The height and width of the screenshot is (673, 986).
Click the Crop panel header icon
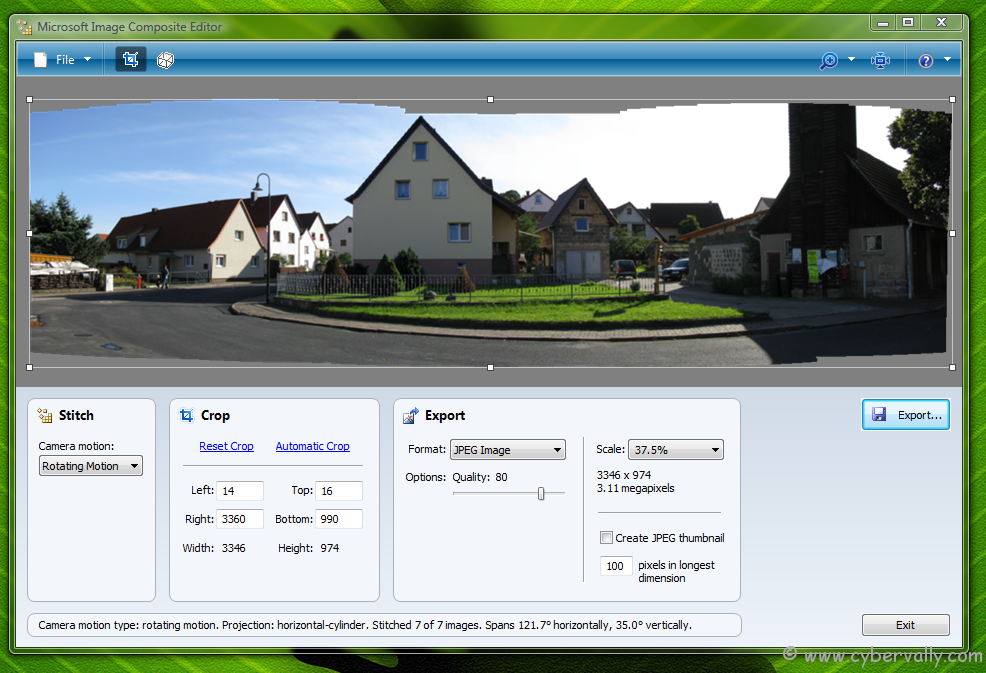[187, 415]
